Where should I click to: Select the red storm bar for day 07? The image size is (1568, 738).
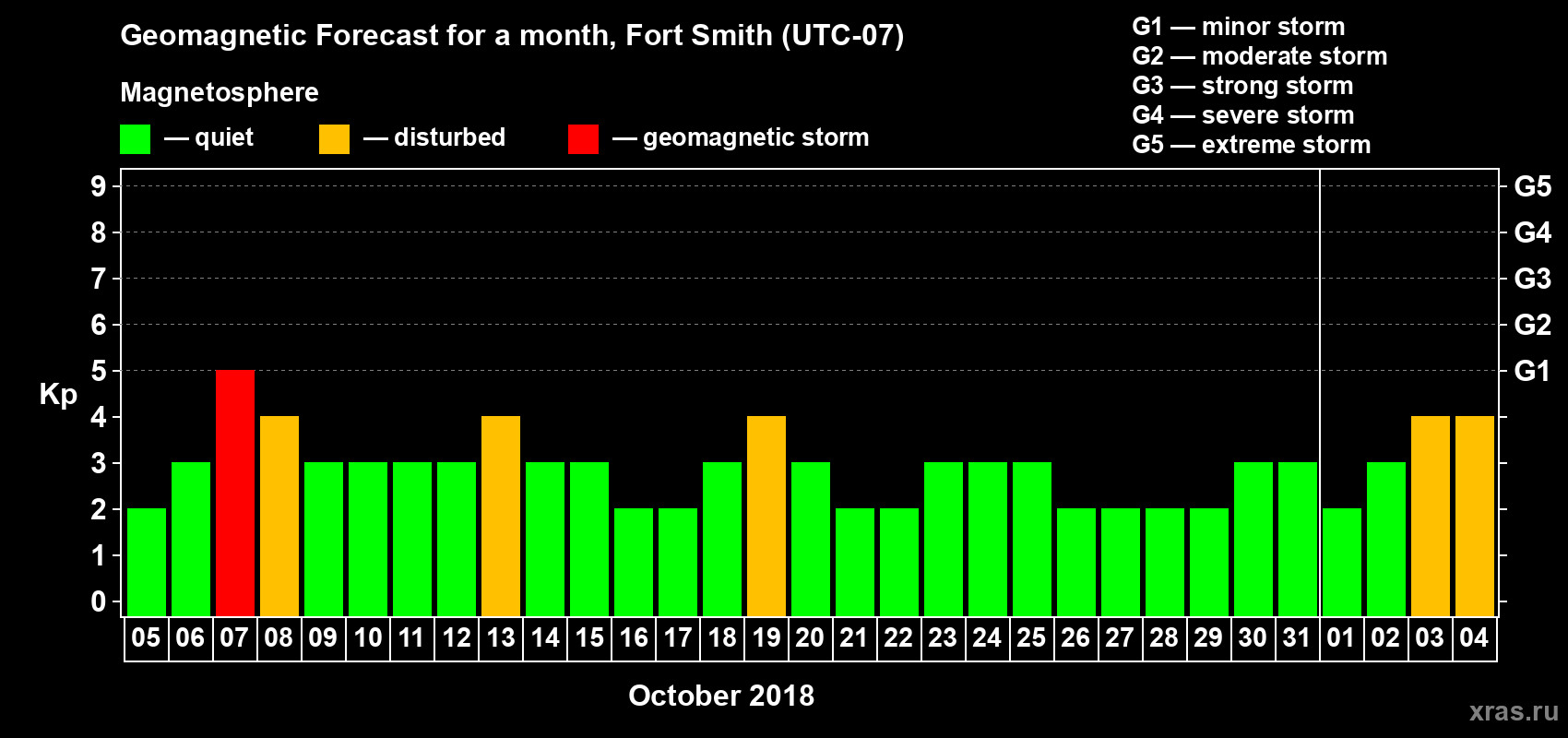pyautogui.click(x=235, y=494)
